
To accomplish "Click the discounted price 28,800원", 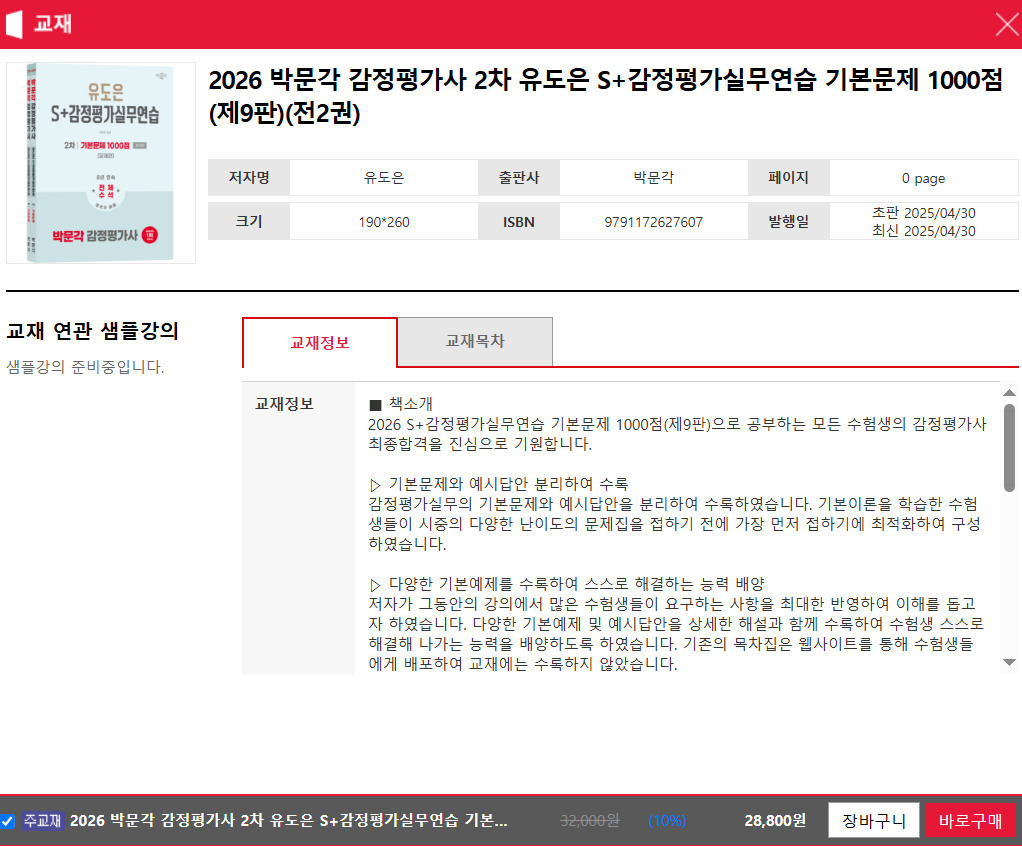I will click(x=775, y=820).
